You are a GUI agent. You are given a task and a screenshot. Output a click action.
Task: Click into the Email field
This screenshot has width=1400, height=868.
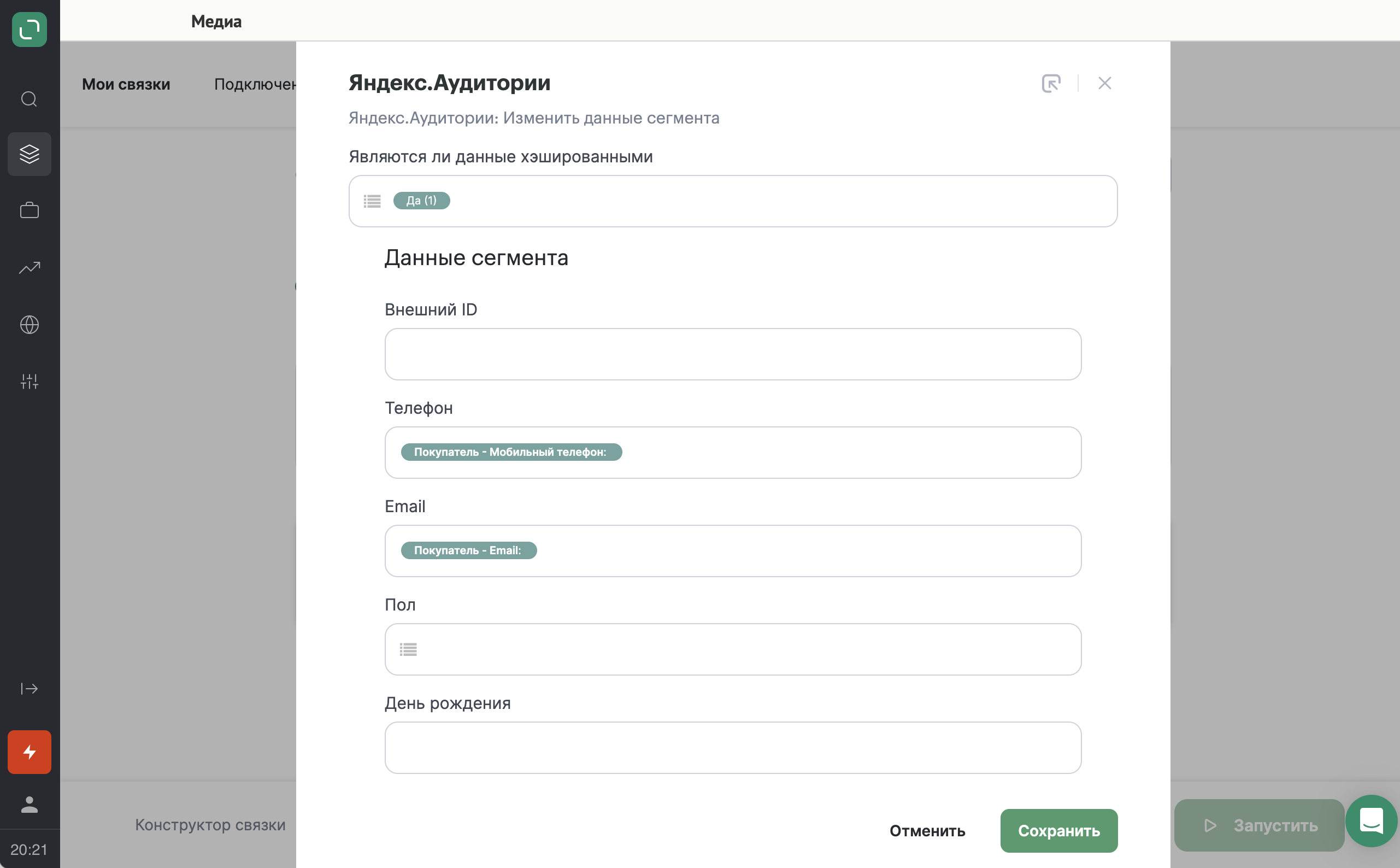point(733,551)
